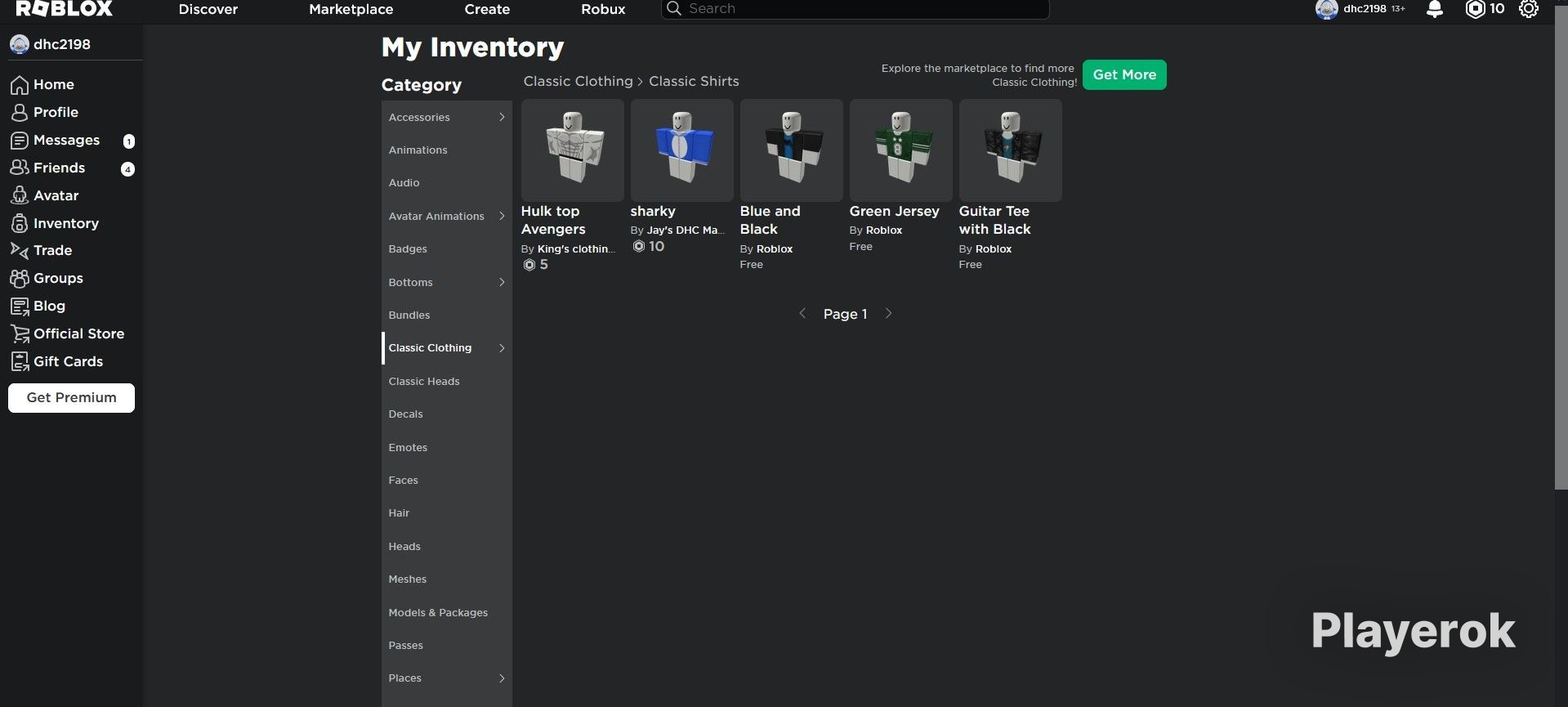Image resolution: width=1568 pixels, height=707 pixels.
Task: Click the Avatar icon in the sidebar
Action: pyautogui.click(x=20, y=195)
